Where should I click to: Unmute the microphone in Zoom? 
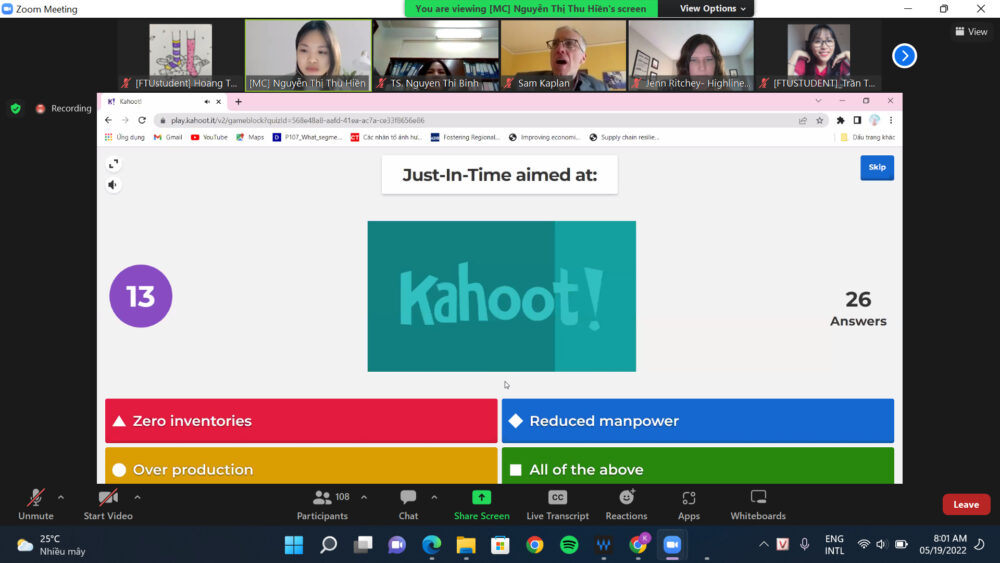pos(36,504)
